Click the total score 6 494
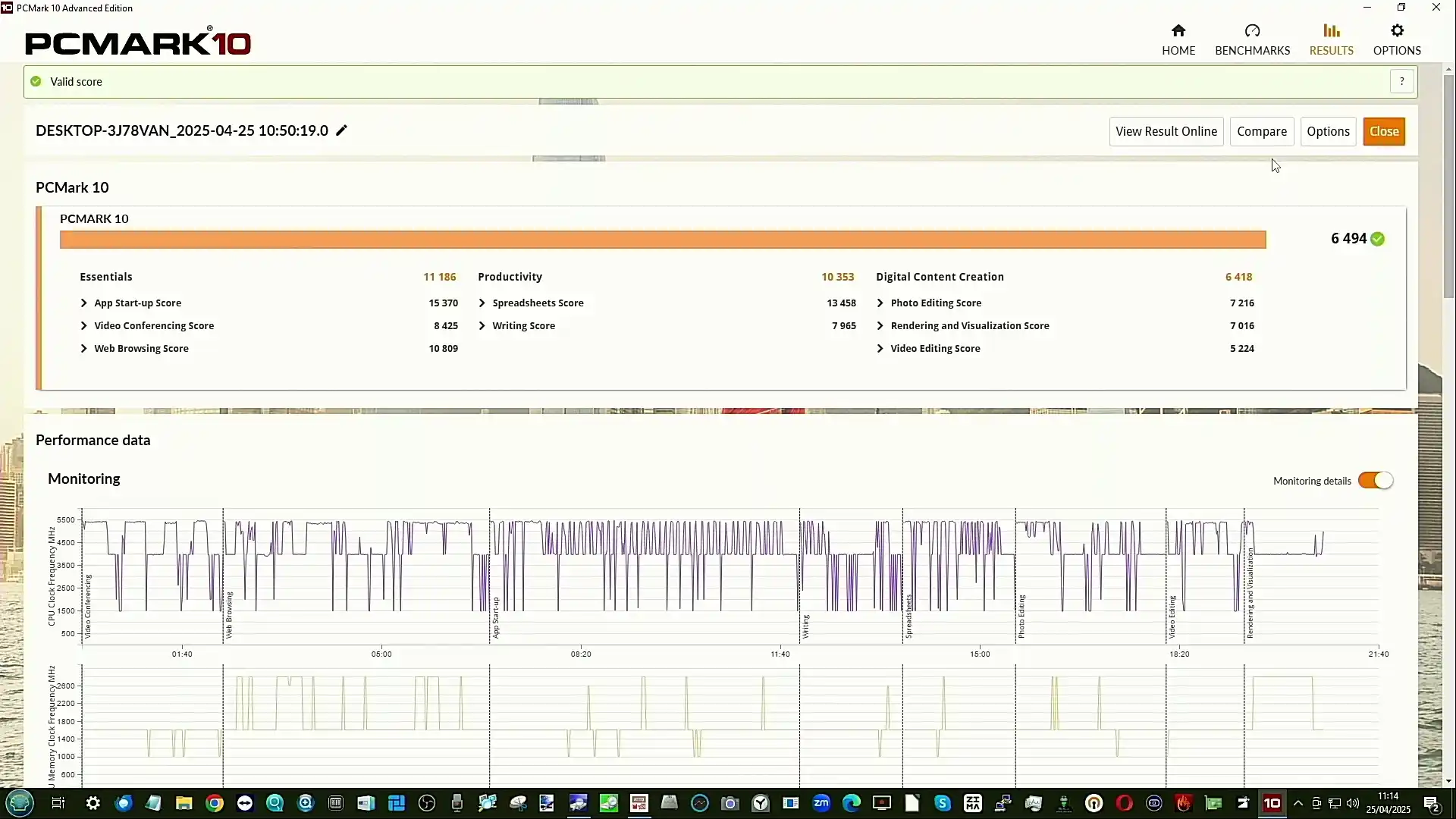 1348,239
